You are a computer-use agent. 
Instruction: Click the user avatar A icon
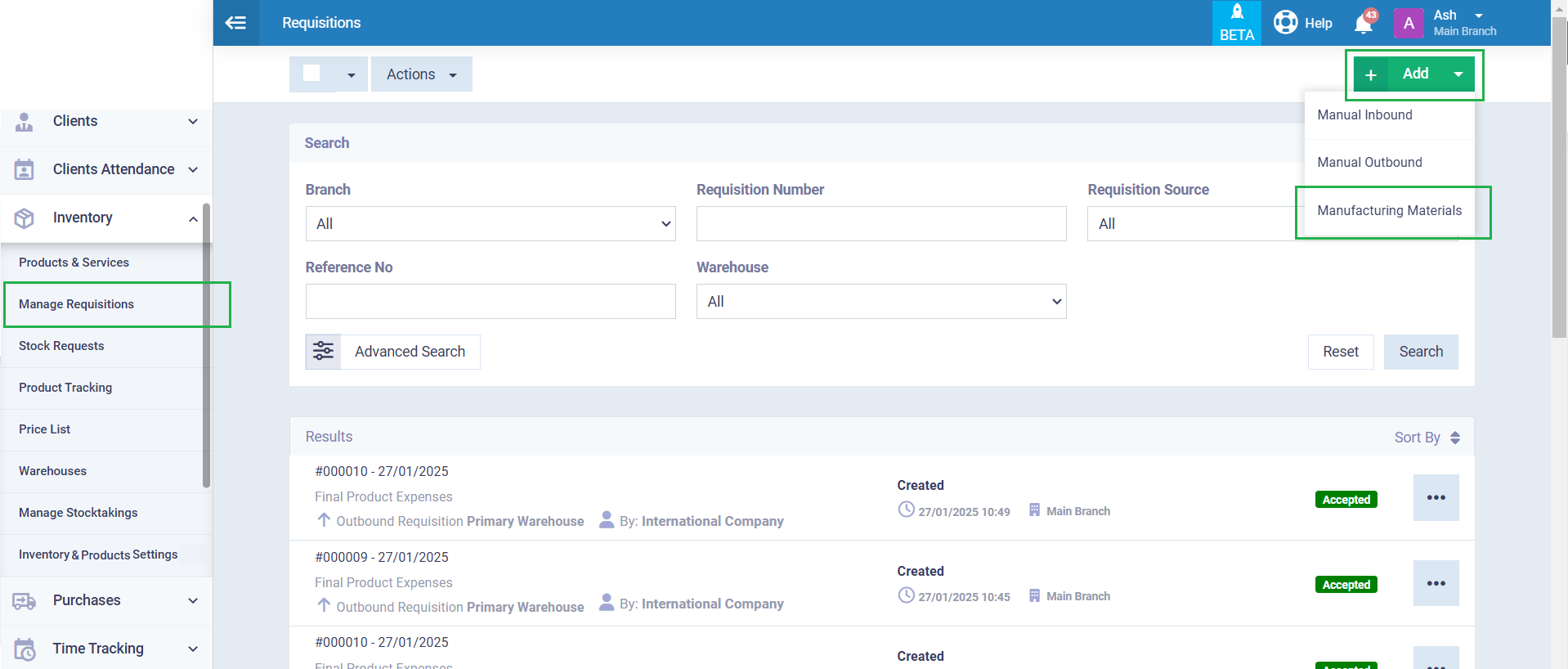tap(1408, 24)
